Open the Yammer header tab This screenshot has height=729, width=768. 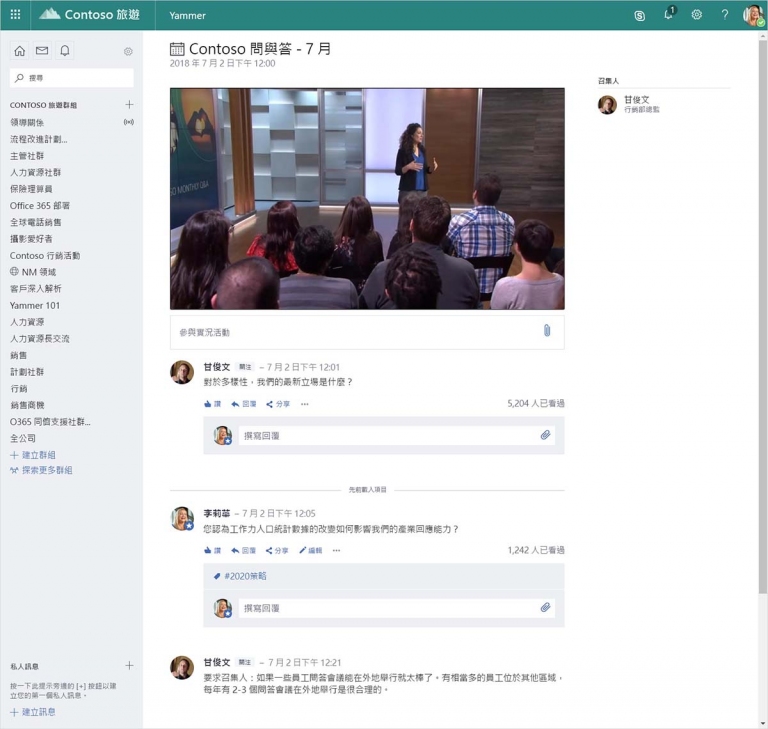[x=188, y=16]
